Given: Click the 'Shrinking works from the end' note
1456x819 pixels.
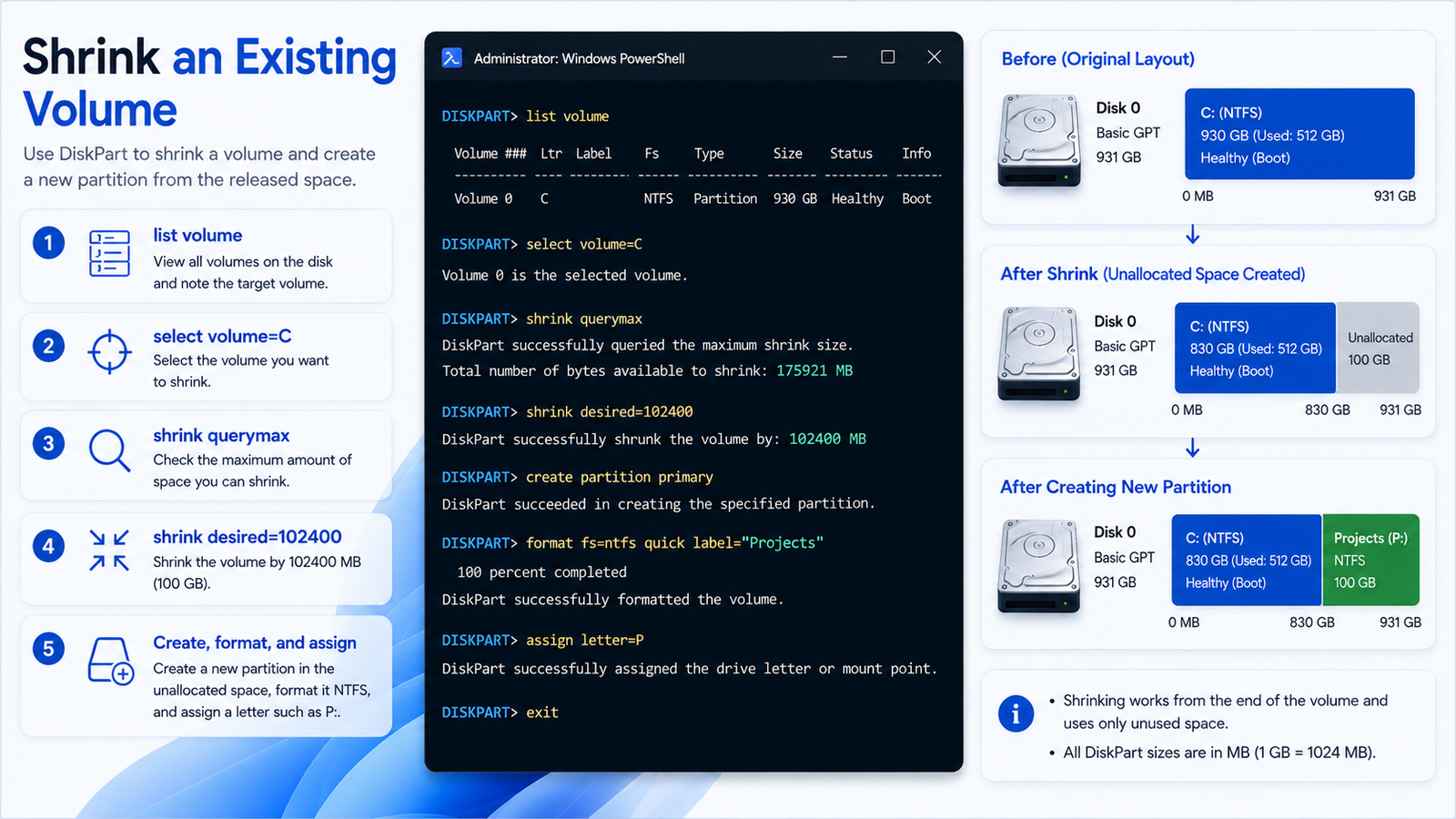Looking at the screenshot, I should pos(1226,712).
